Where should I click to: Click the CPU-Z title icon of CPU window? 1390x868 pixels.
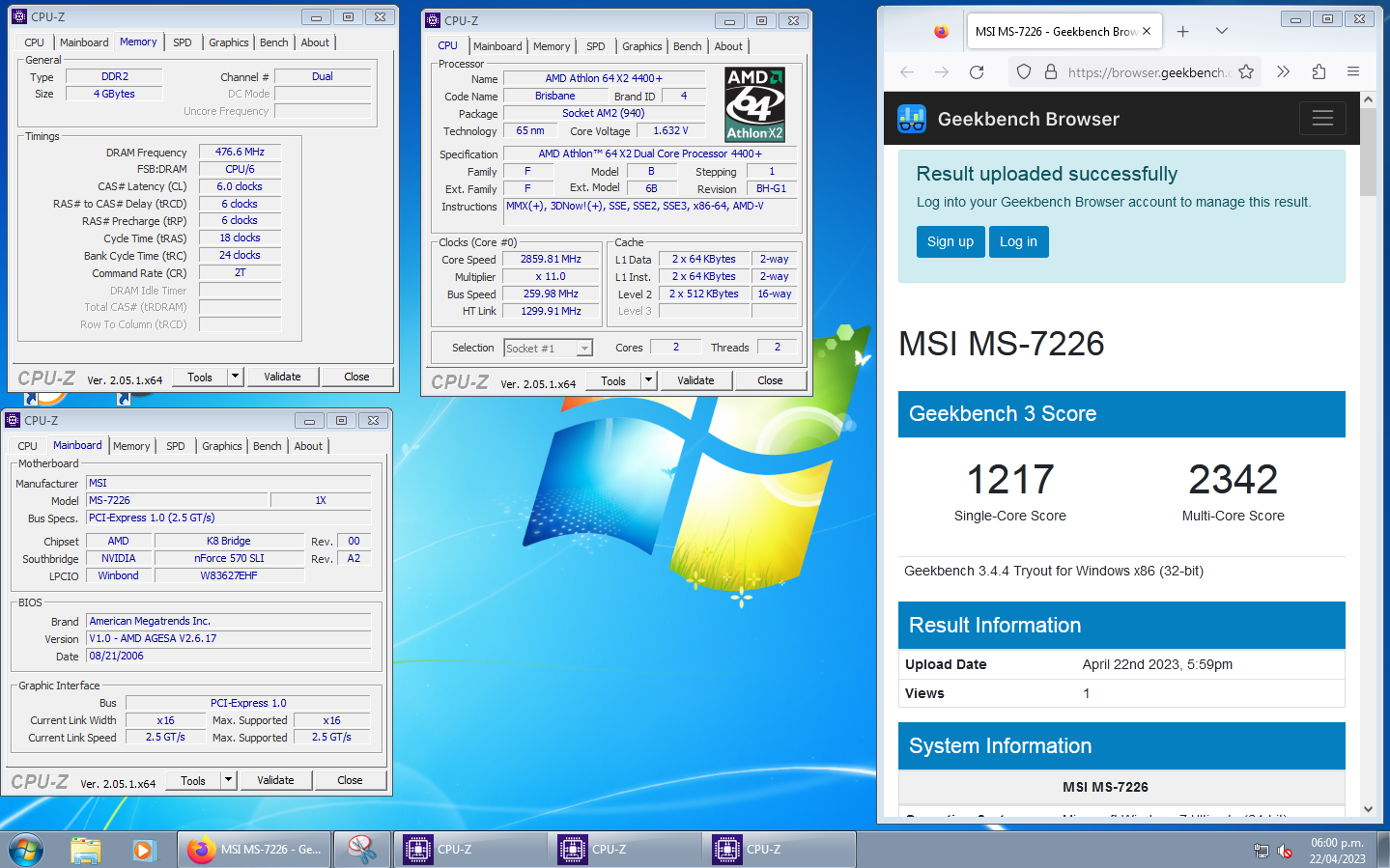coord(433,20)
